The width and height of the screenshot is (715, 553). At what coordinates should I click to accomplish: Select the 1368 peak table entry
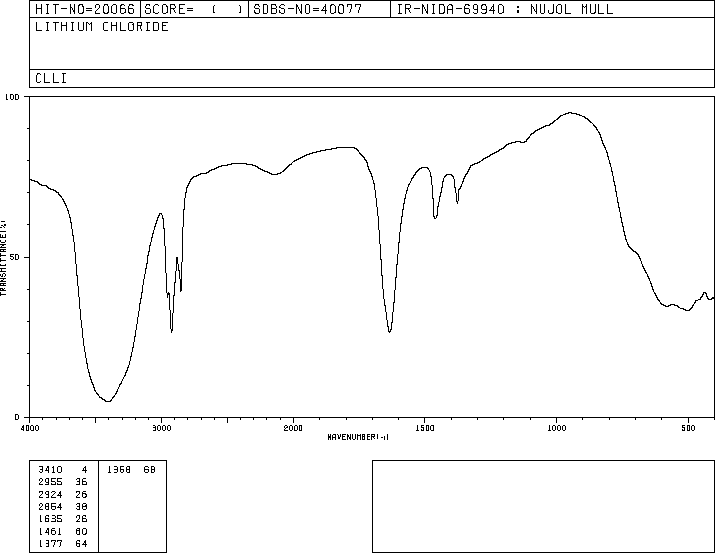pos(131,470)
